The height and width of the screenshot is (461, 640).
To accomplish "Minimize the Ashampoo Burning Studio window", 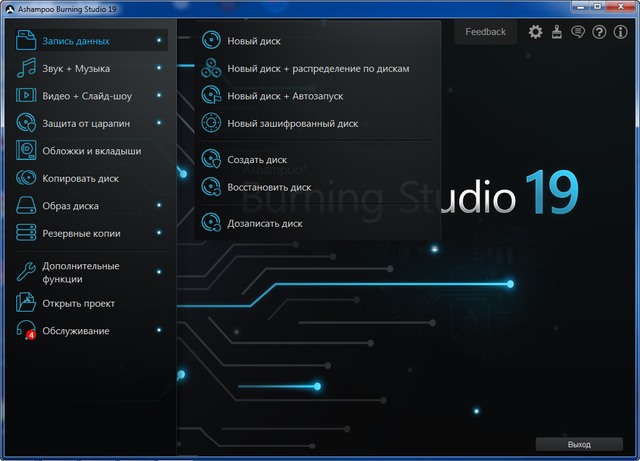I will pos(580,7).
